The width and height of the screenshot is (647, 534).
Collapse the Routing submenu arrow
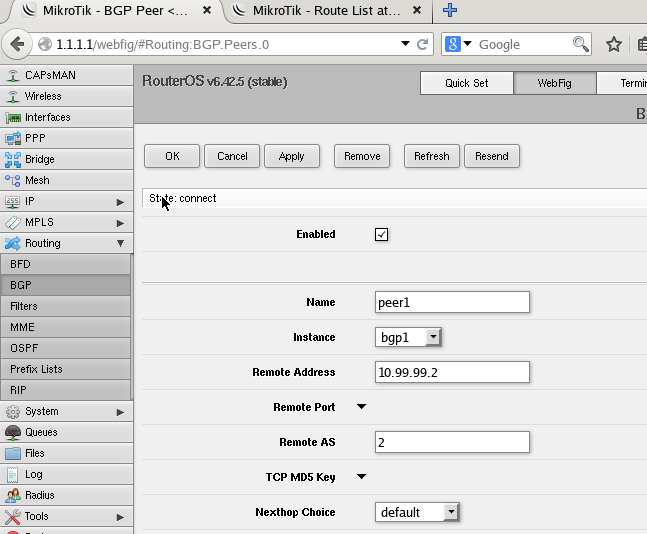coord(120,243)
